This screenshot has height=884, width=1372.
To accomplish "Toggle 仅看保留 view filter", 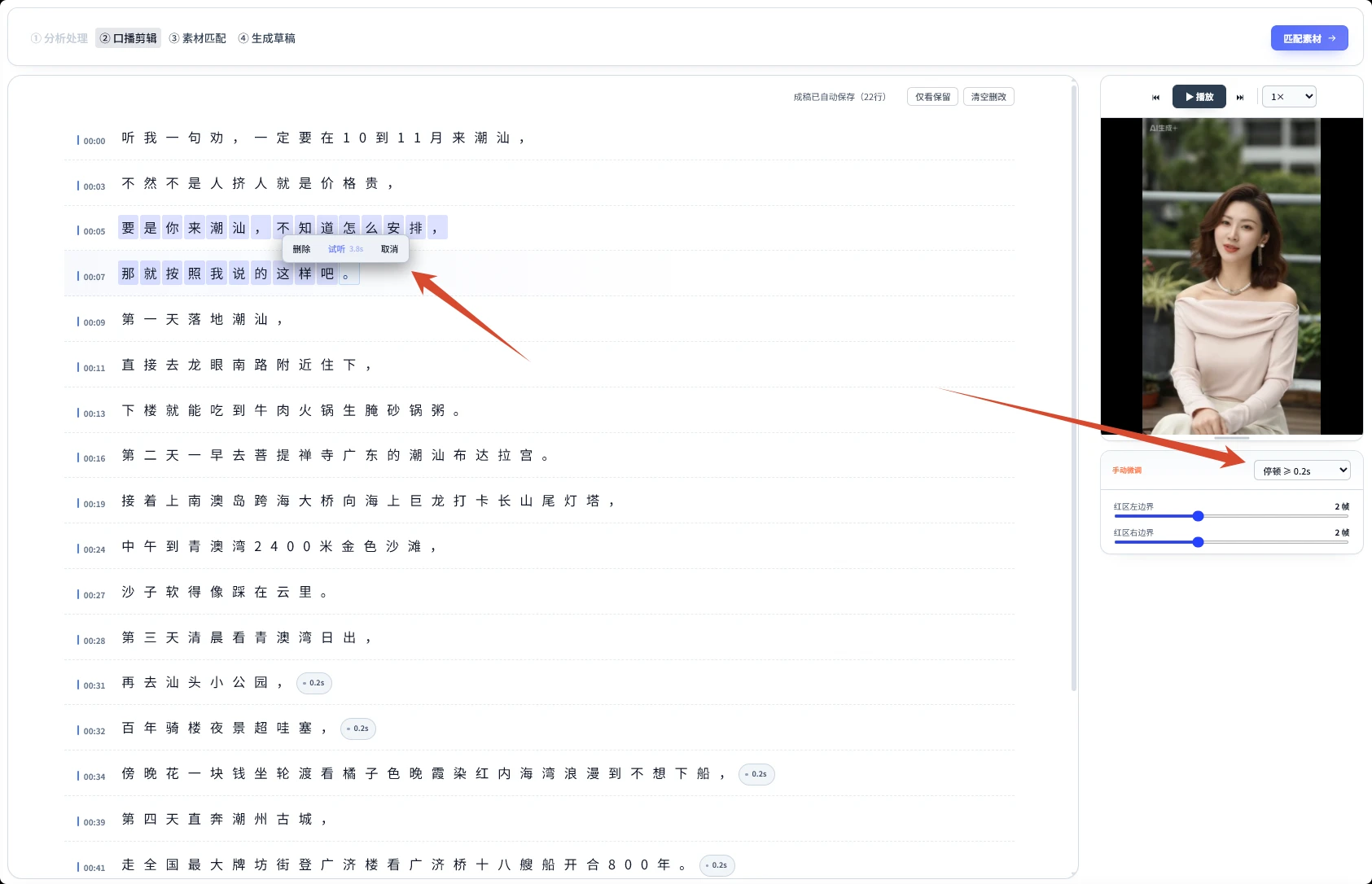I will click(932, 97).
